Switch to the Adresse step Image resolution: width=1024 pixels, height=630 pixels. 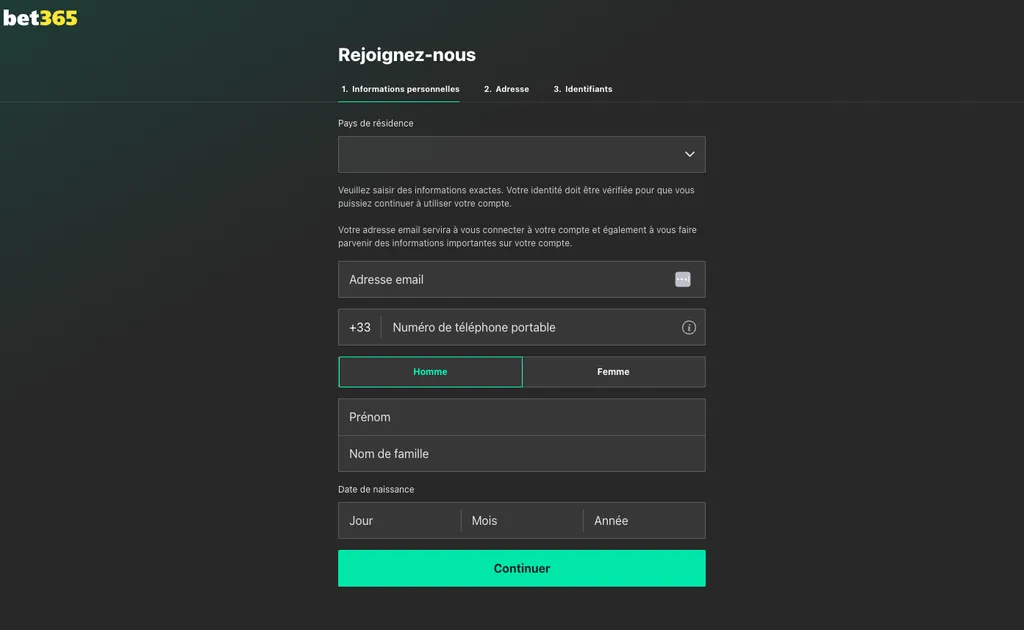coord(506,89)
